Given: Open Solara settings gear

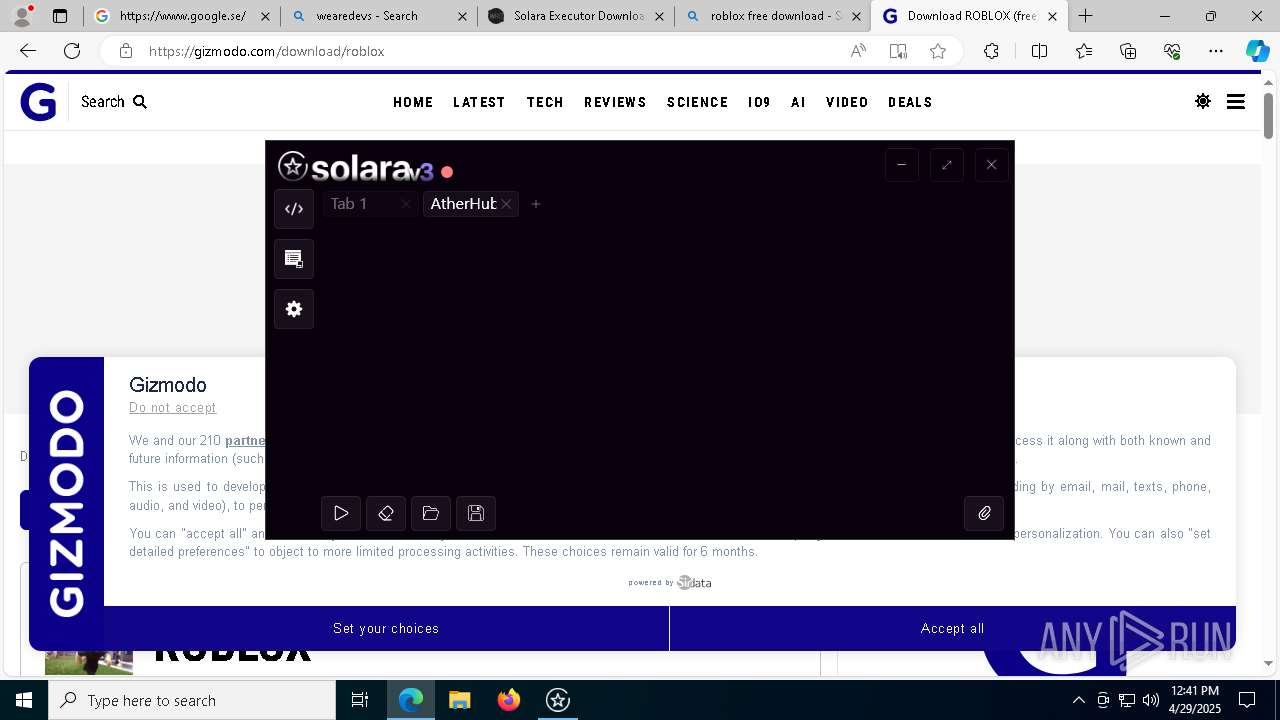Looking at the screenshot, I should [294, 309].
